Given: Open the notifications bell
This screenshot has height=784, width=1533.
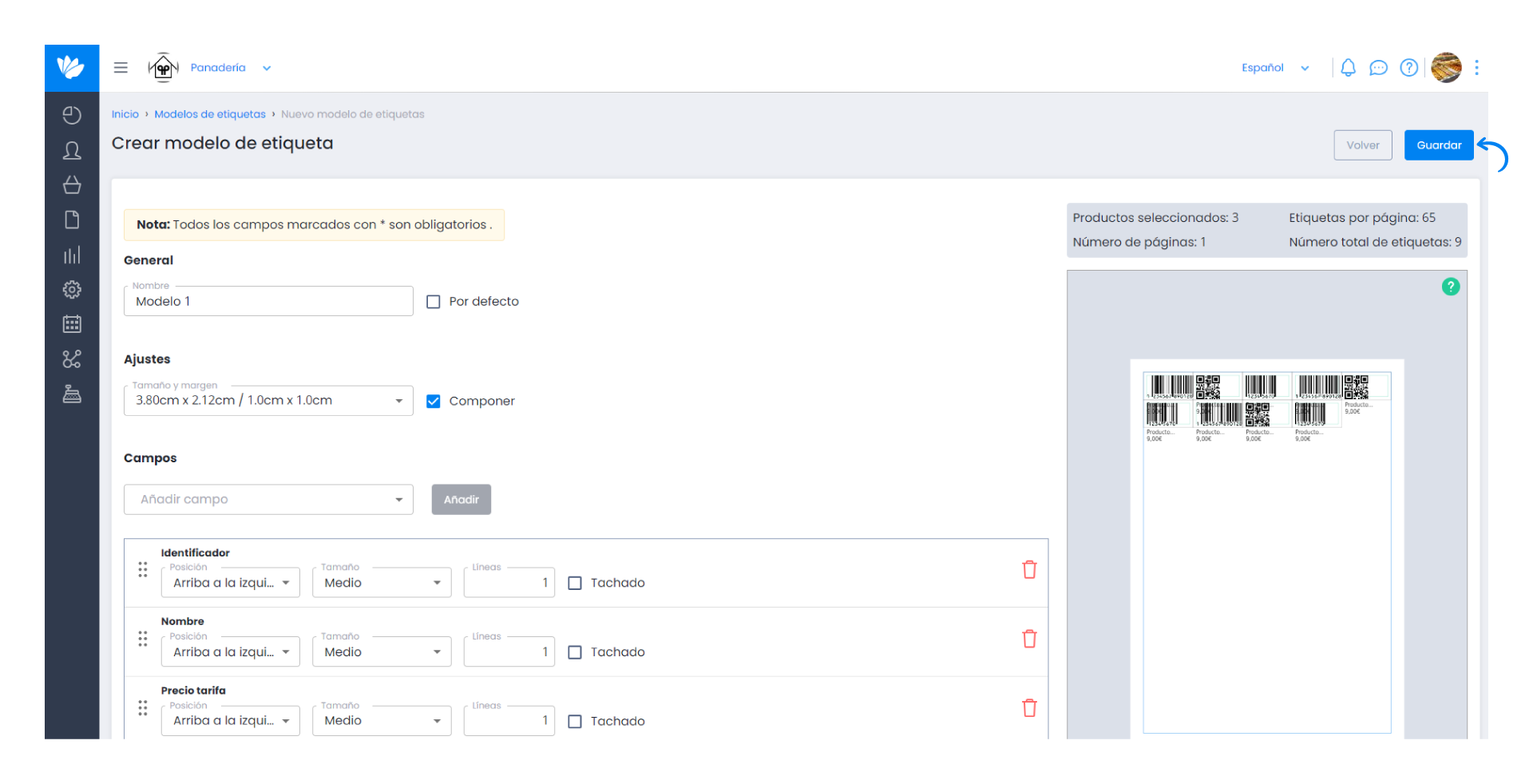Looking at the screenshot, I should tap(1348, 68).
